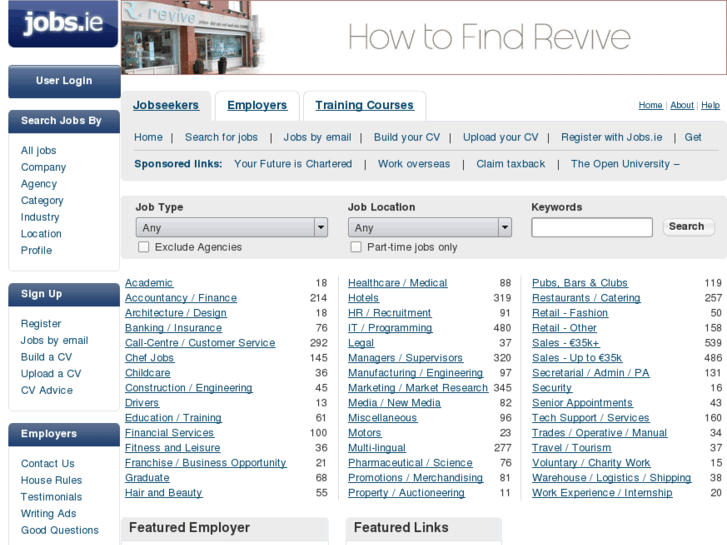Open Build your CV in navigation bar
Viewport: 727px width, 545px height.
[x=407, y=137]
